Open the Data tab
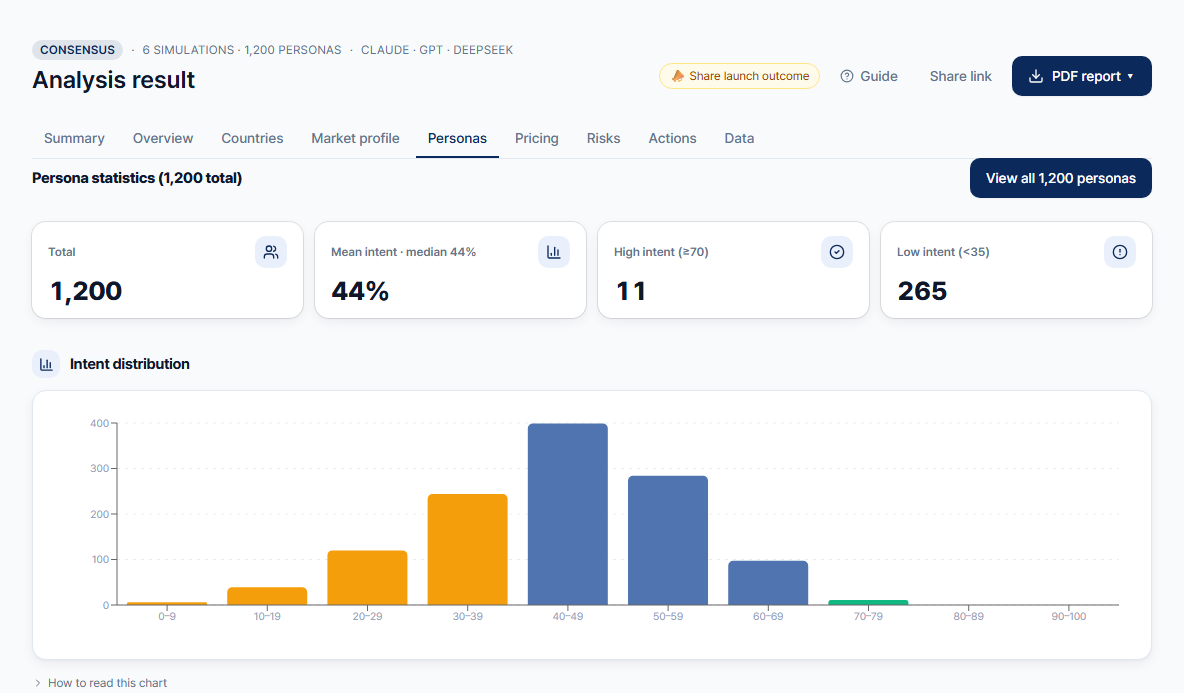The width and height of the screenshot is (1184, 693). 739,138
